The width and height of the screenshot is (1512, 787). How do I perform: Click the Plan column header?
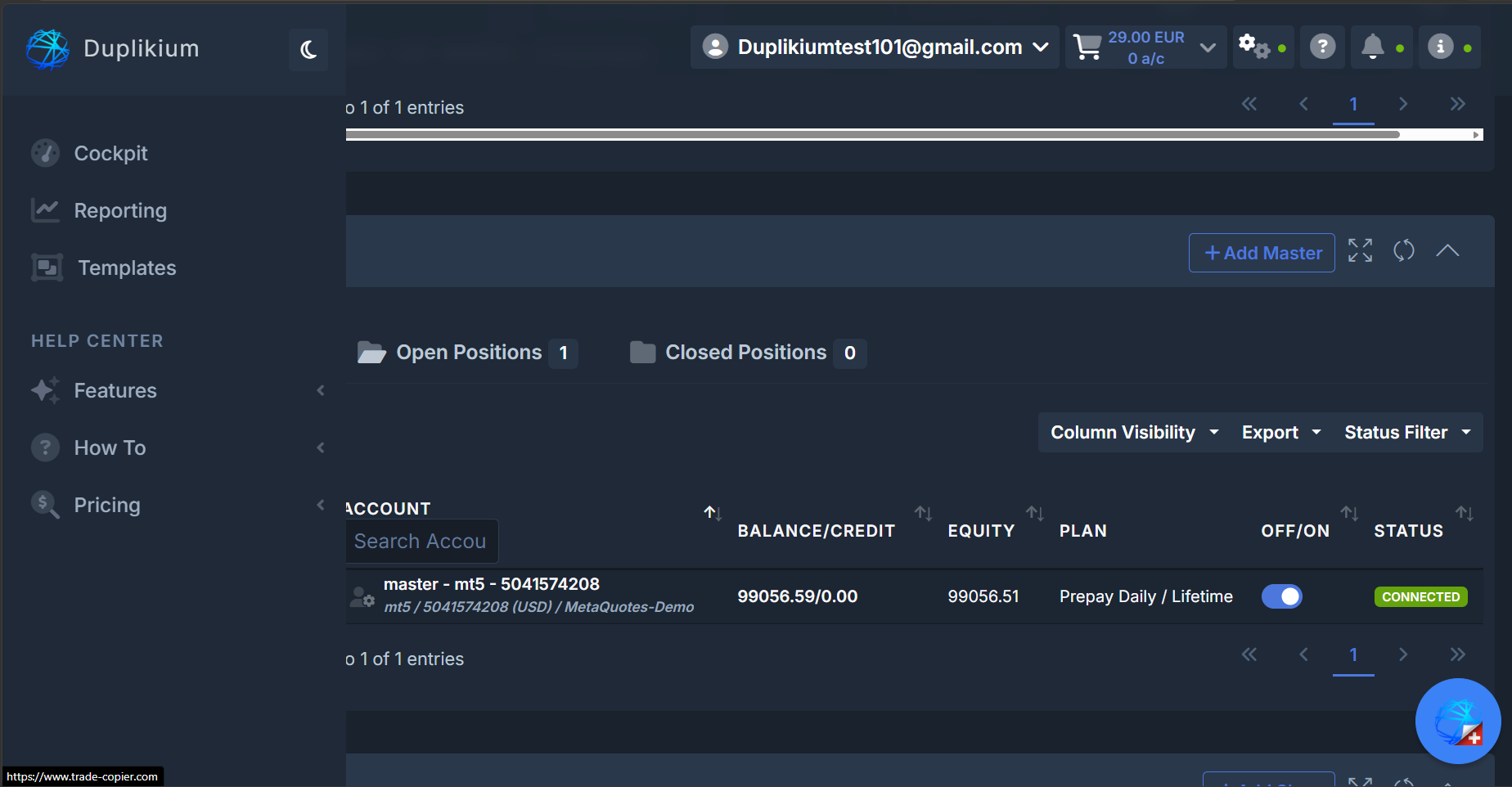1082,531
